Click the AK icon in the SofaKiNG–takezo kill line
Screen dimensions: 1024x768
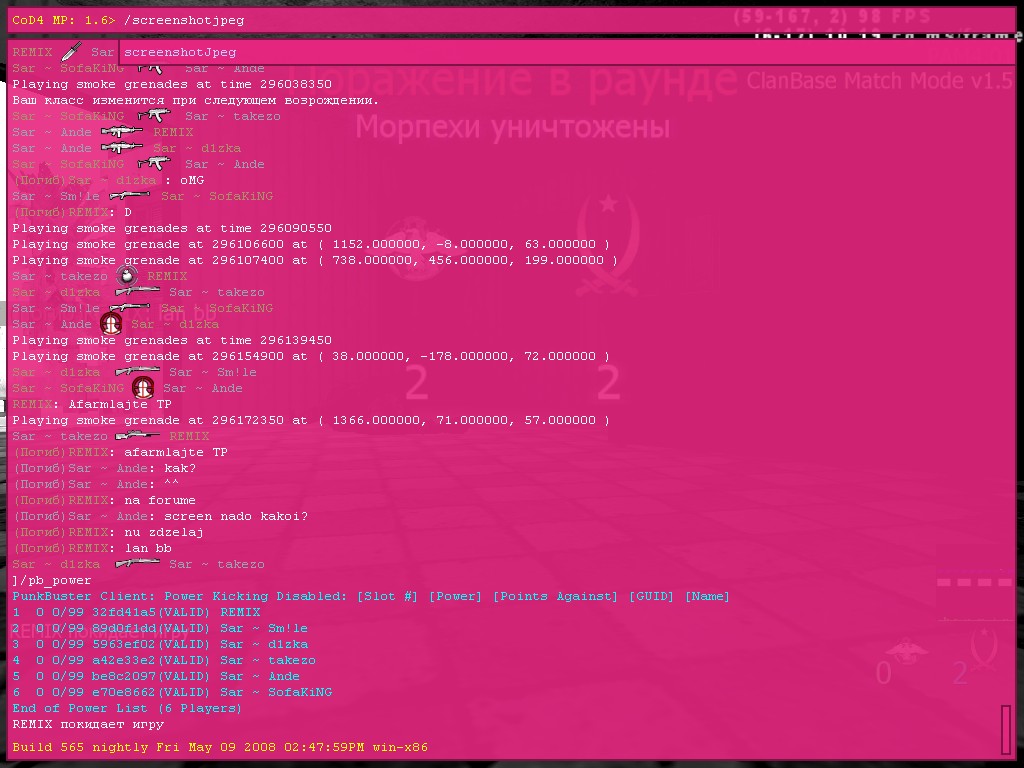[x=154, y=116]
